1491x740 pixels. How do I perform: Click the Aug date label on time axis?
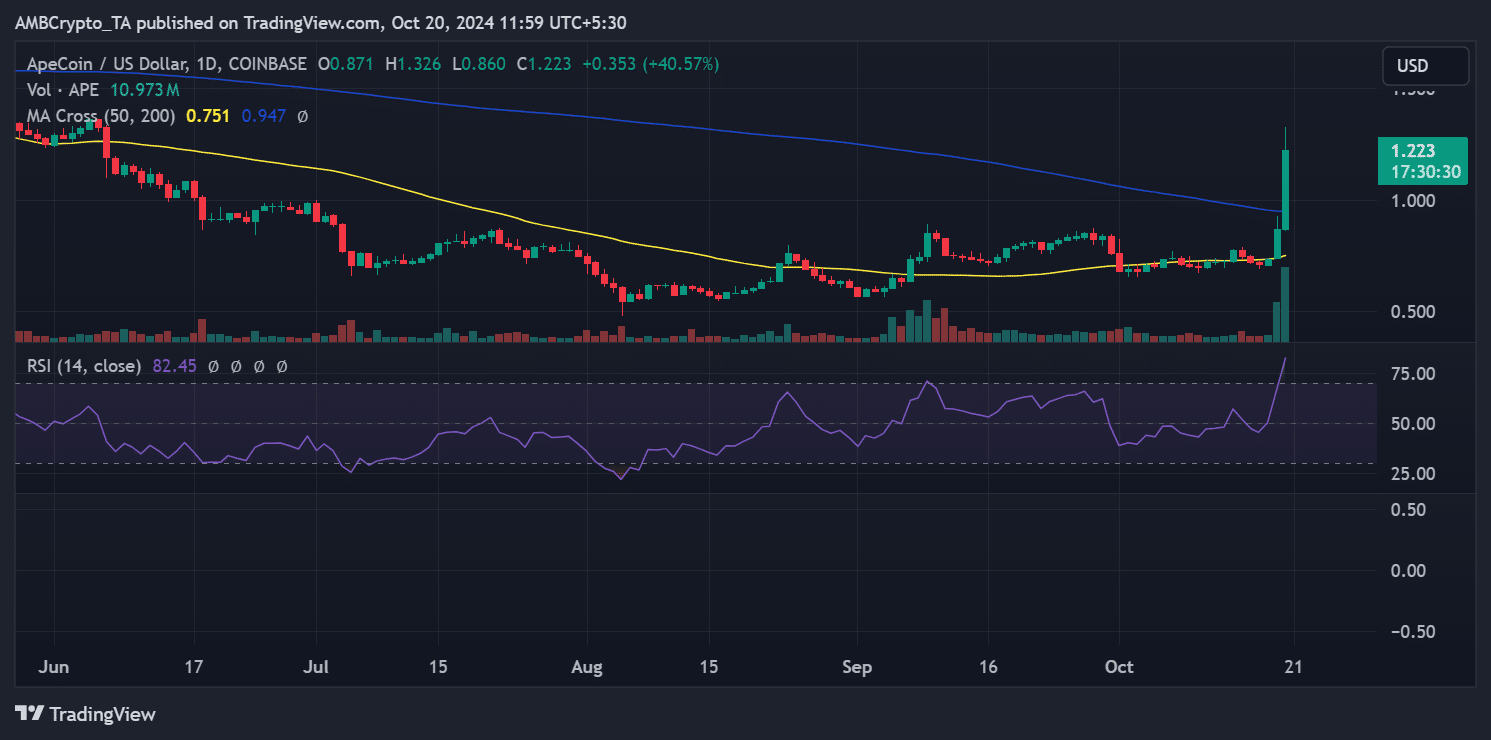click(x=586, y=667)
